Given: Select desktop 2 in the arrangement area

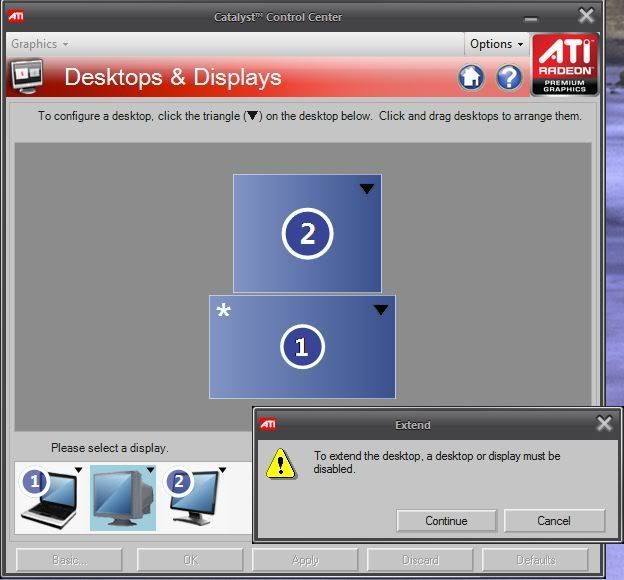Looking at the screenshot, I should [x=307, y=233].
